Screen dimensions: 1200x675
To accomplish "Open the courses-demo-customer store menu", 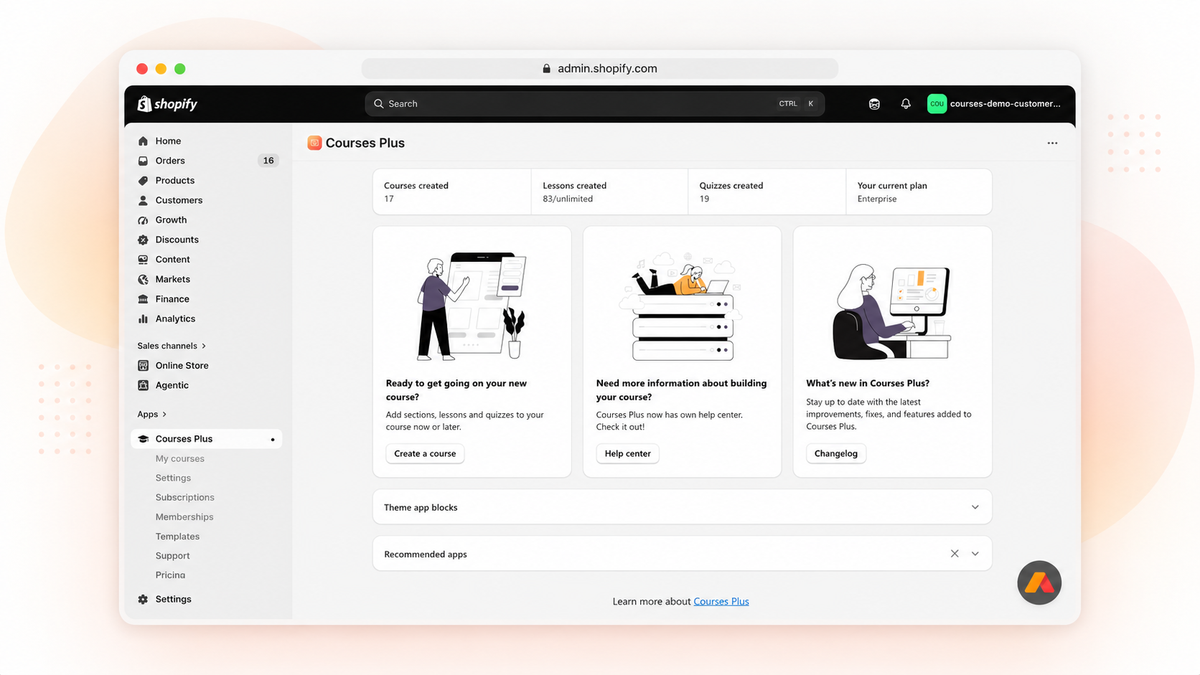I will pyautogui.click(x=994, y=104).
